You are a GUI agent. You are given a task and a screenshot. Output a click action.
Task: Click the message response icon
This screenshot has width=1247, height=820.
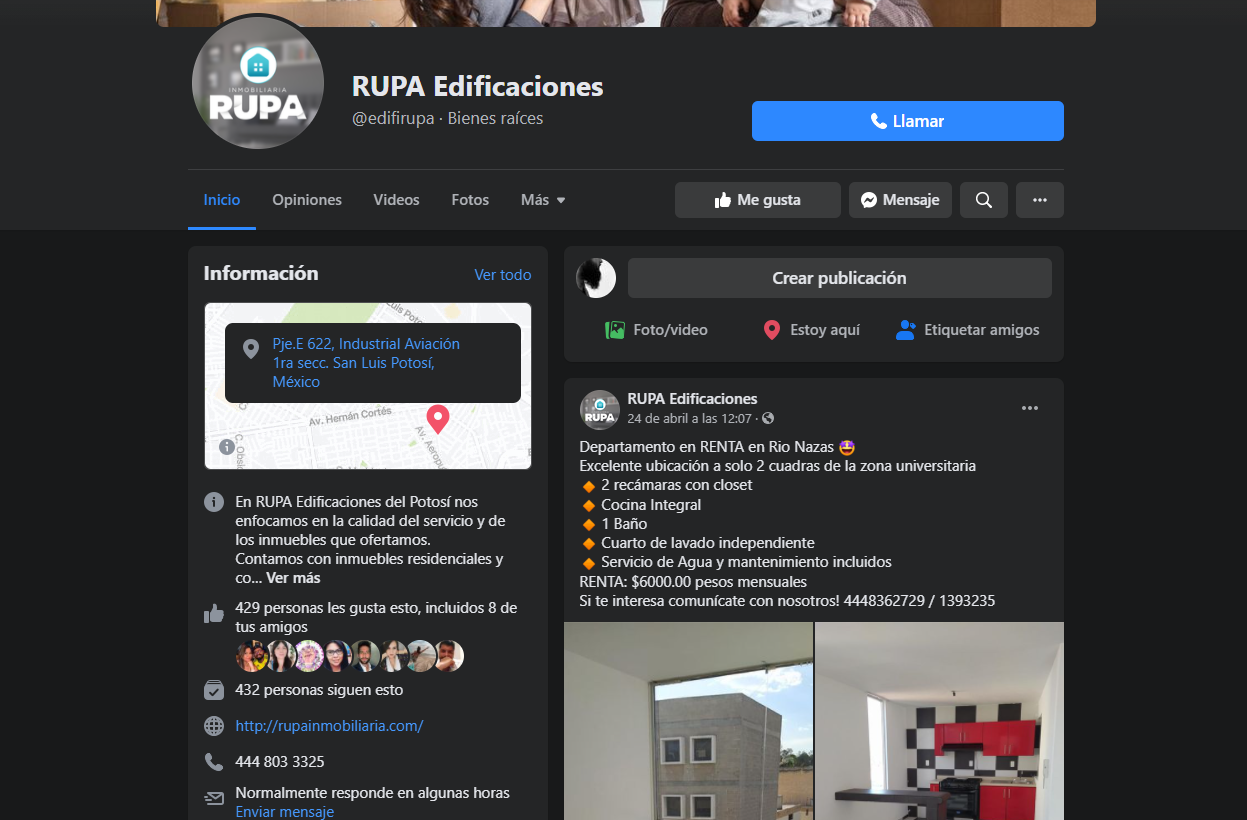(214, 798)
